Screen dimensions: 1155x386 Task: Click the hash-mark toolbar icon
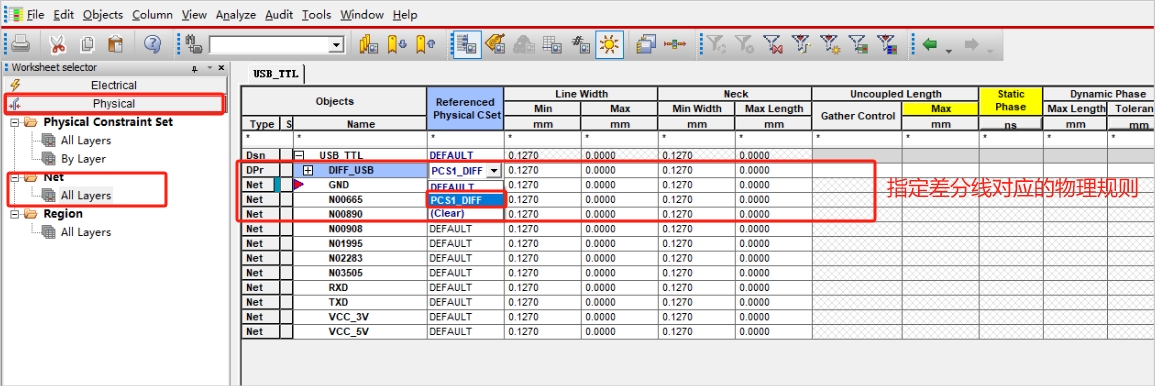point(581,44)
